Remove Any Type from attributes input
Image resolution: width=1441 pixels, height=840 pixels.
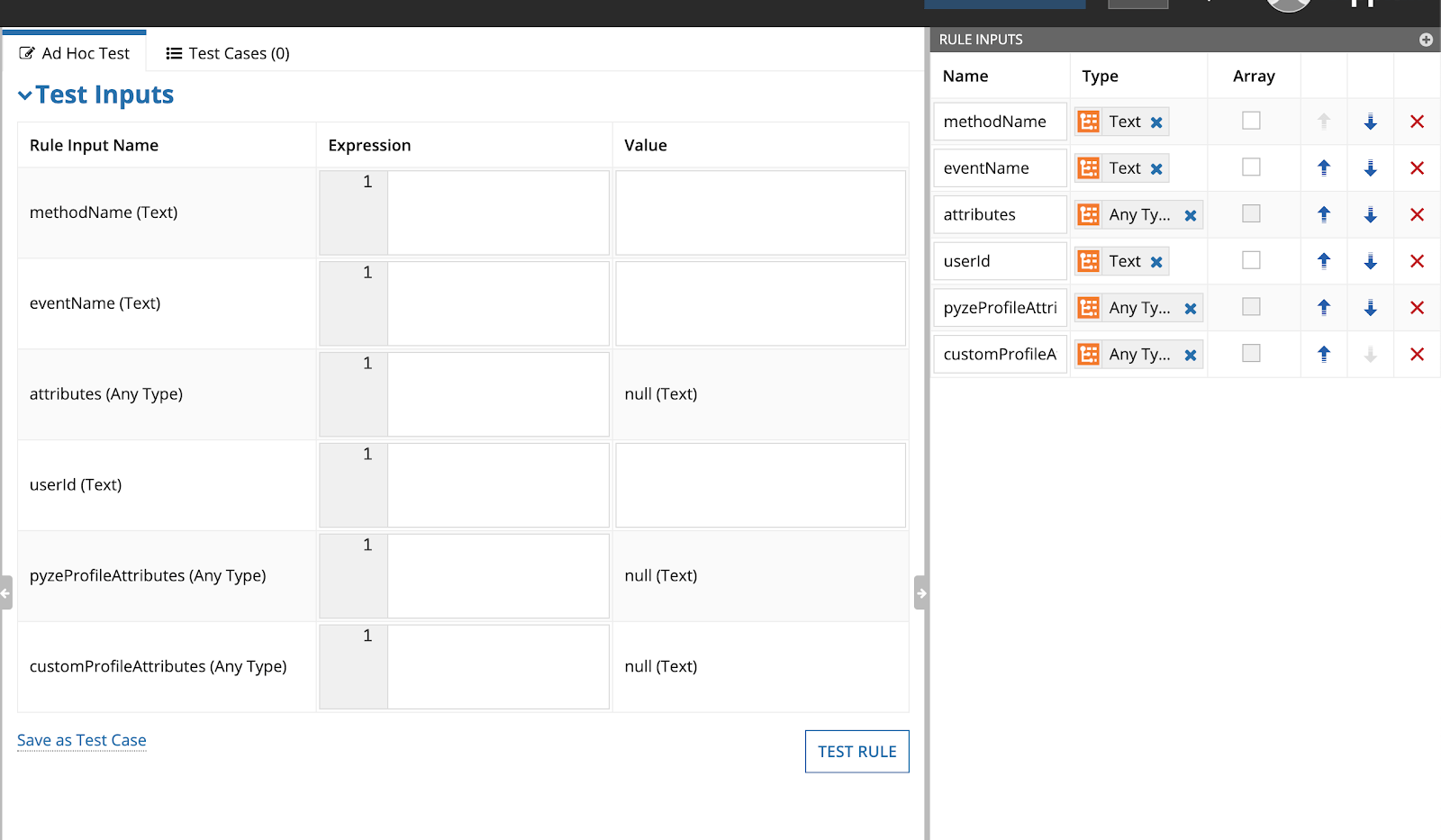tap(1191, 215)
